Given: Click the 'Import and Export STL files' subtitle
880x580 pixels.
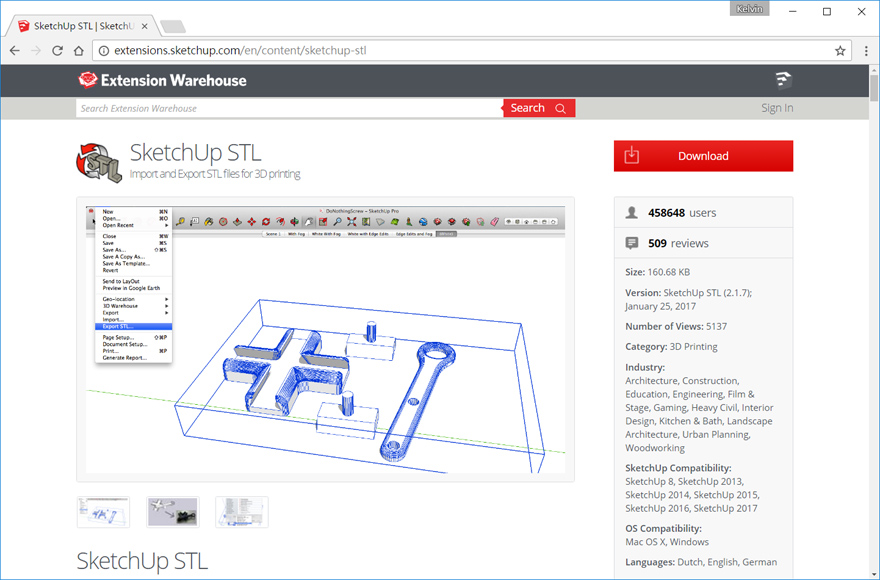Looking at the screenshot, I should (215, 174).
